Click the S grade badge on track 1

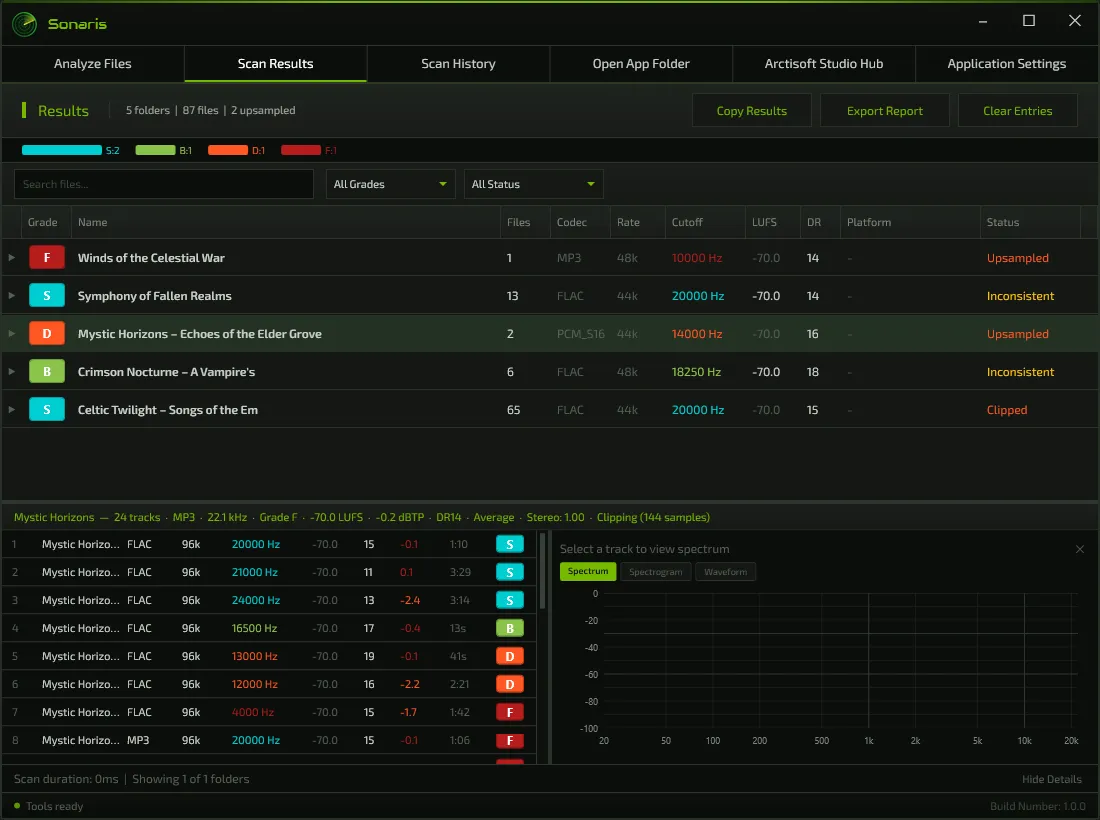coord(510,544)
